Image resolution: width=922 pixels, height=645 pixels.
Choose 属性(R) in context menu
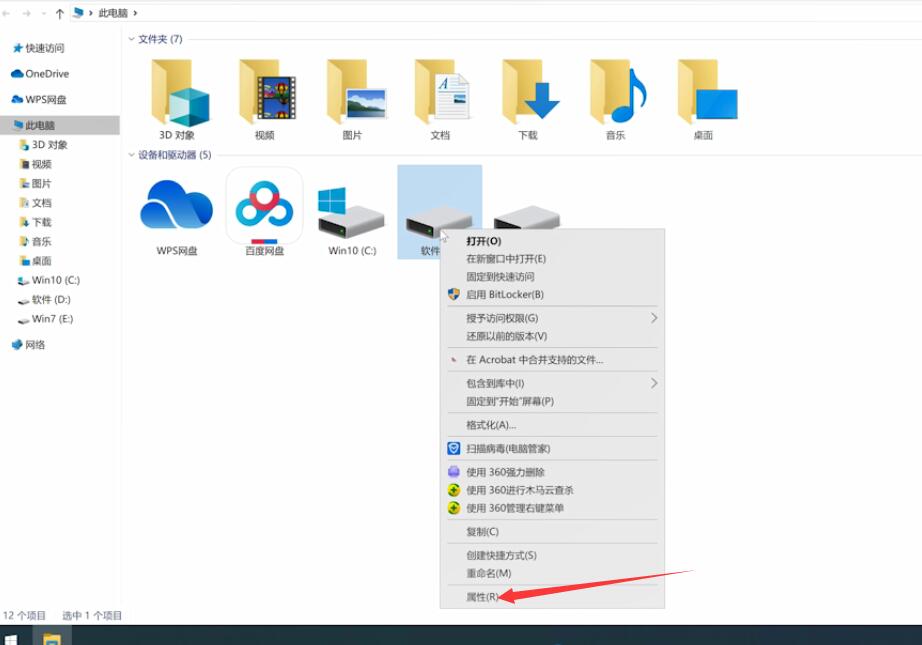coord(552,597)
